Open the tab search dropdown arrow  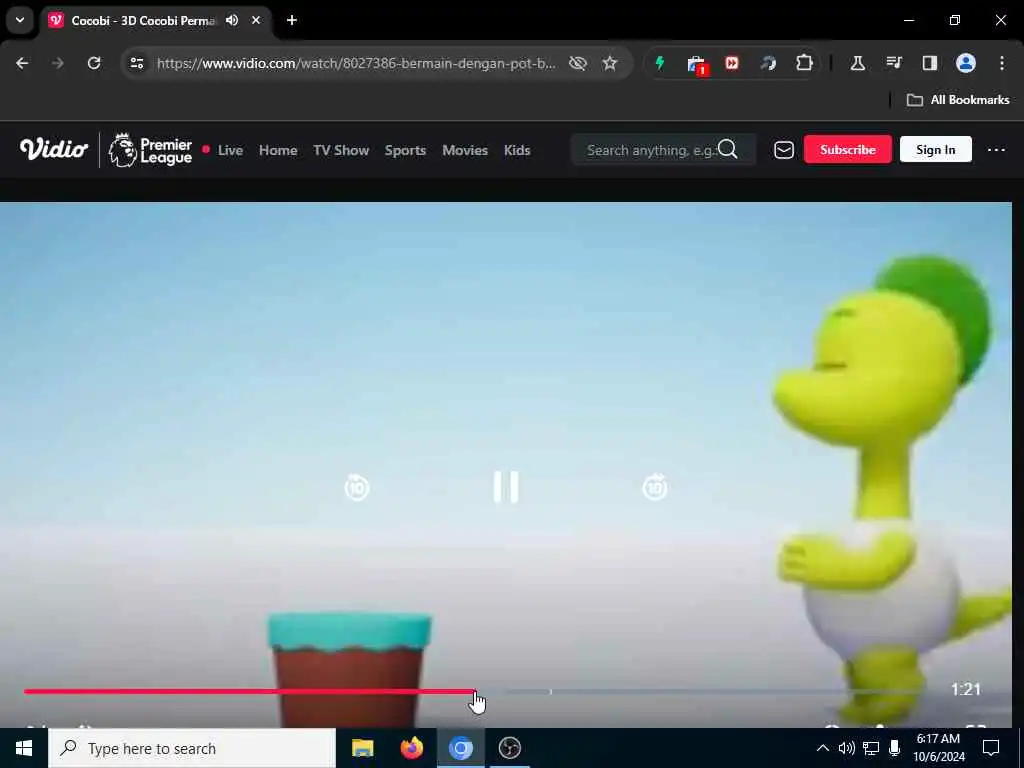tap(20, 20)
